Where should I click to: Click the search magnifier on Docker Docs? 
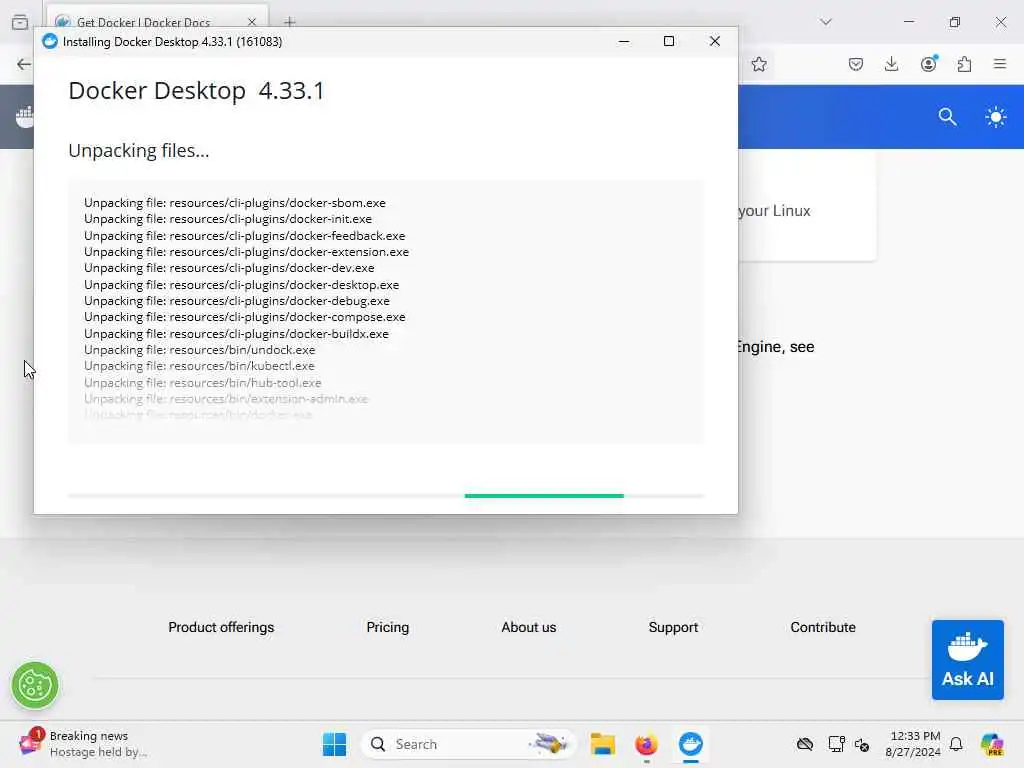tap(947, 117)
